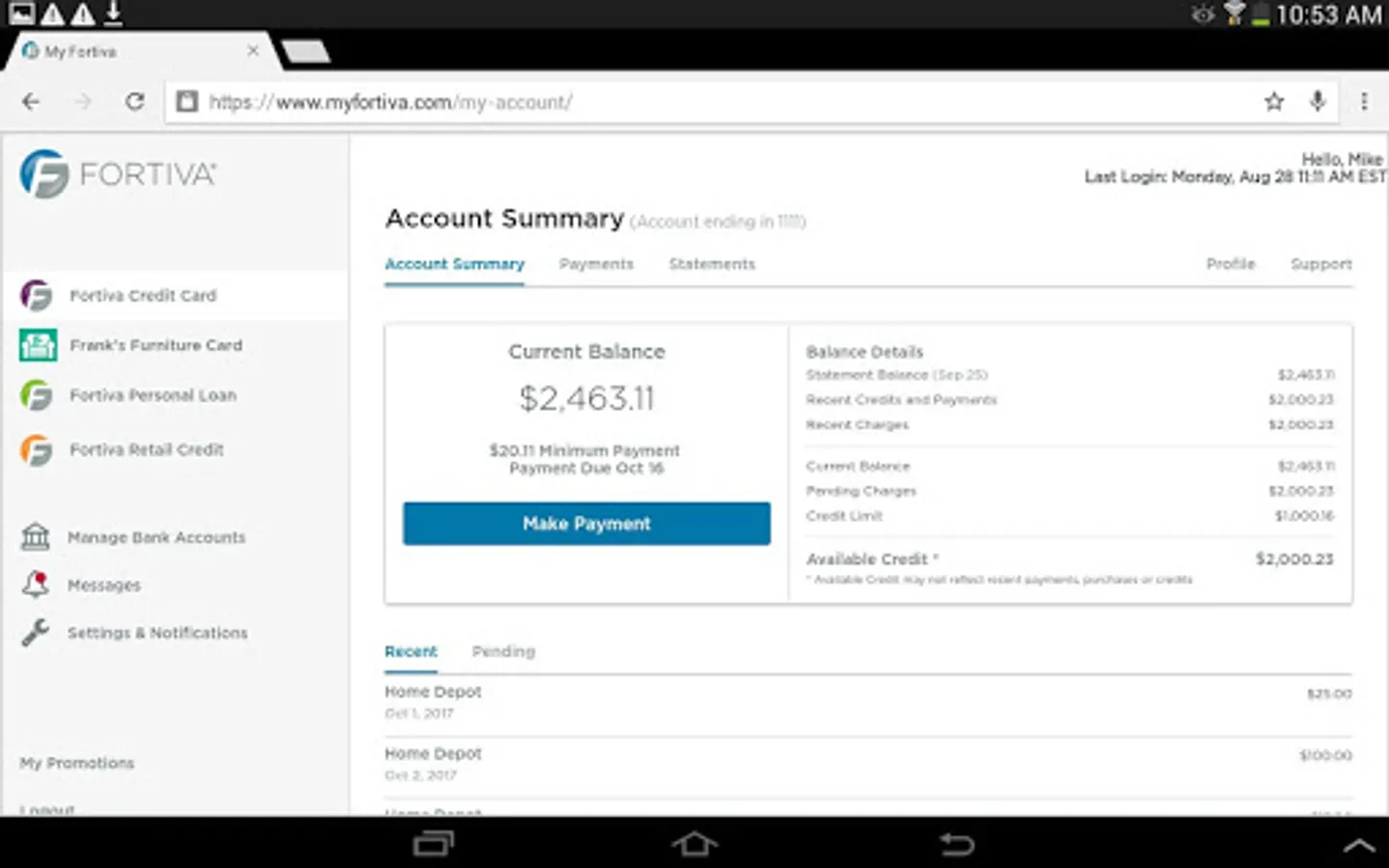
Task: Click the $25.00 transaction amount
Action: 1329,693
